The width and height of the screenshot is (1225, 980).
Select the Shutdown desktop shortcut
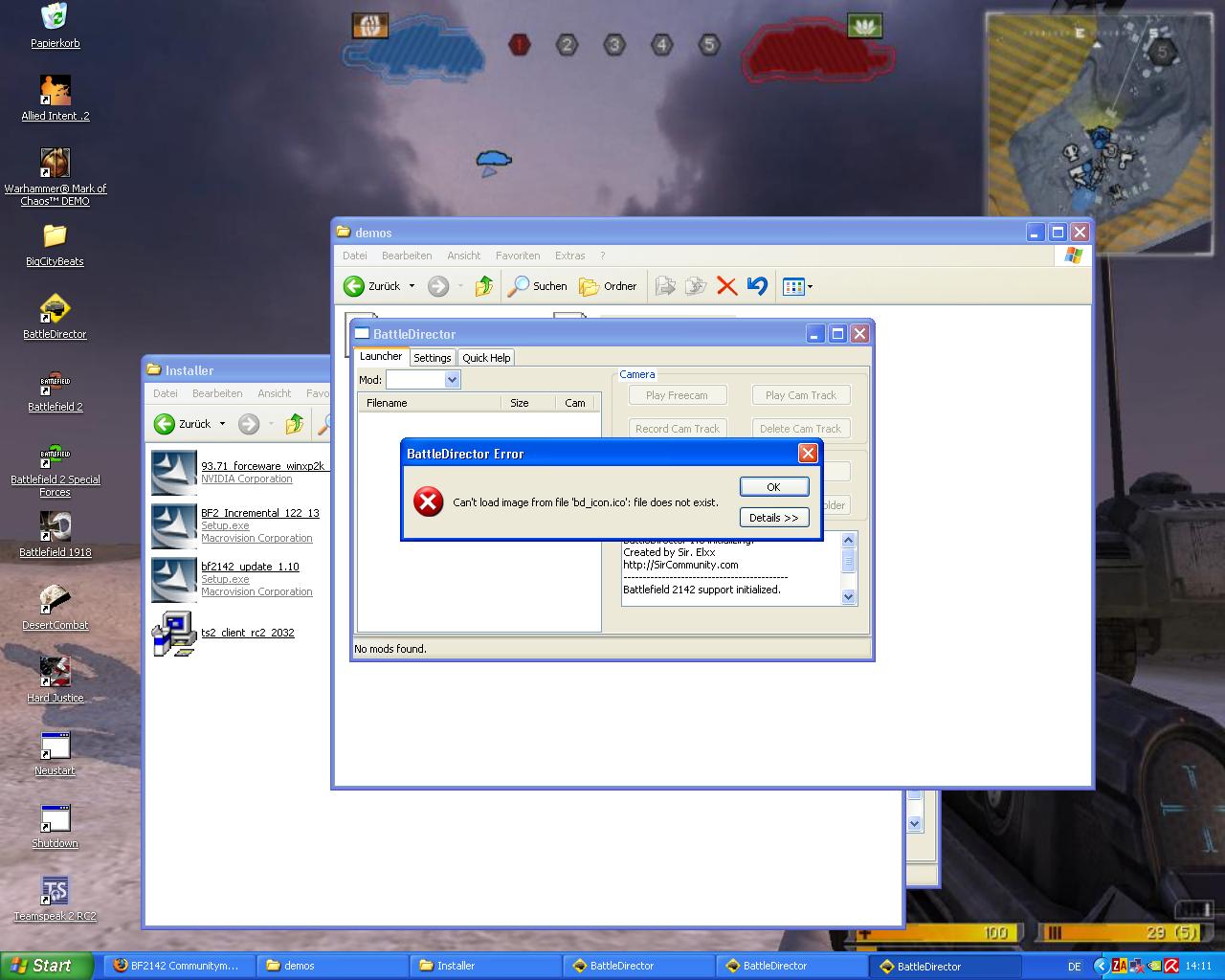point(55,826)
